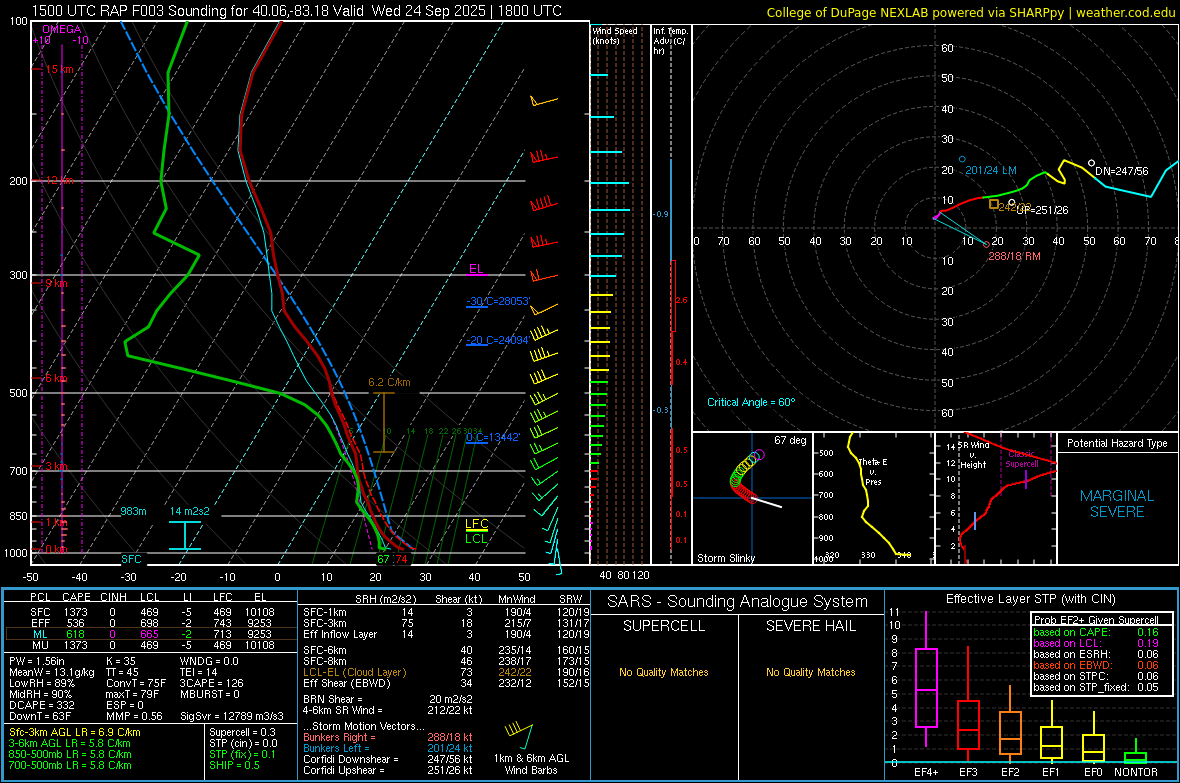Click the Effective Layer STP (with CIN) title
Viewport: 1180px width, 783px height.
(x=1030, y=599)
